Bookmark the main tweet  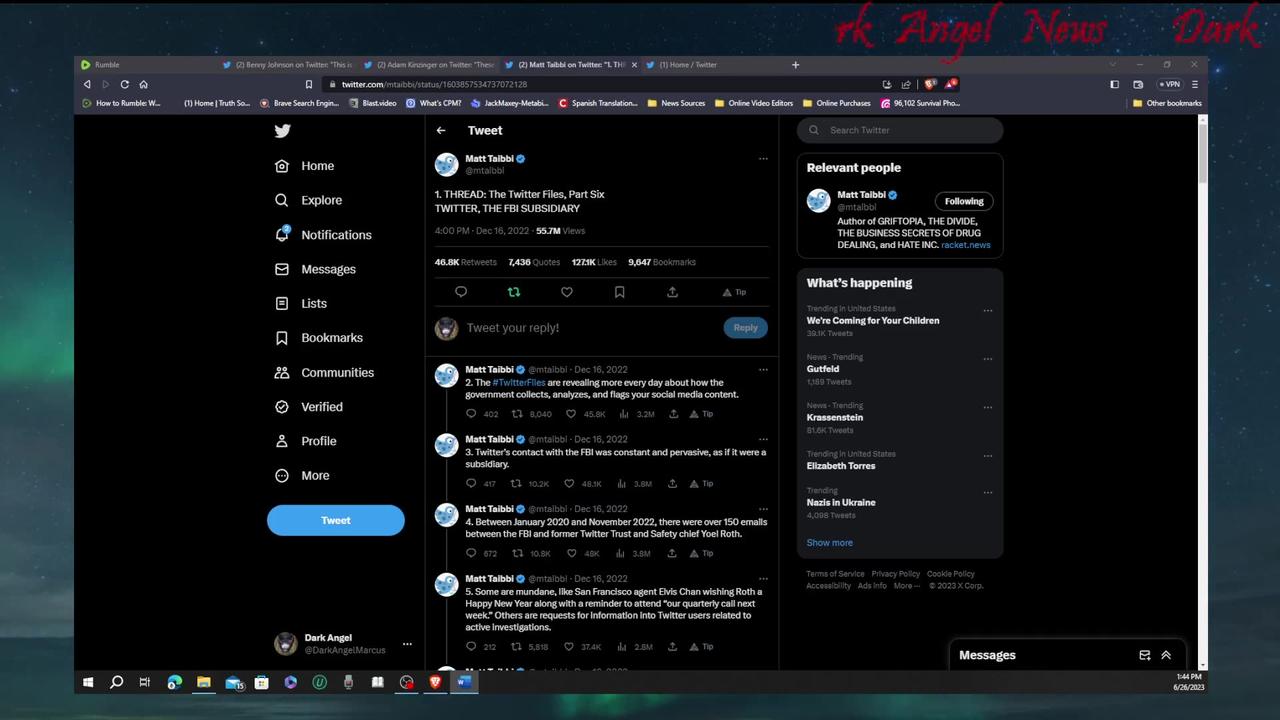[x=619, y=291]
